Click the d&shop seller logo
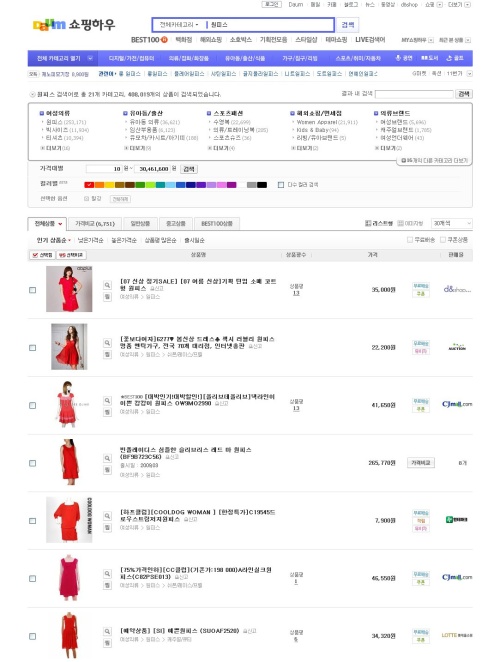Screen dimensions: 500x662 (x=457, y=289)
